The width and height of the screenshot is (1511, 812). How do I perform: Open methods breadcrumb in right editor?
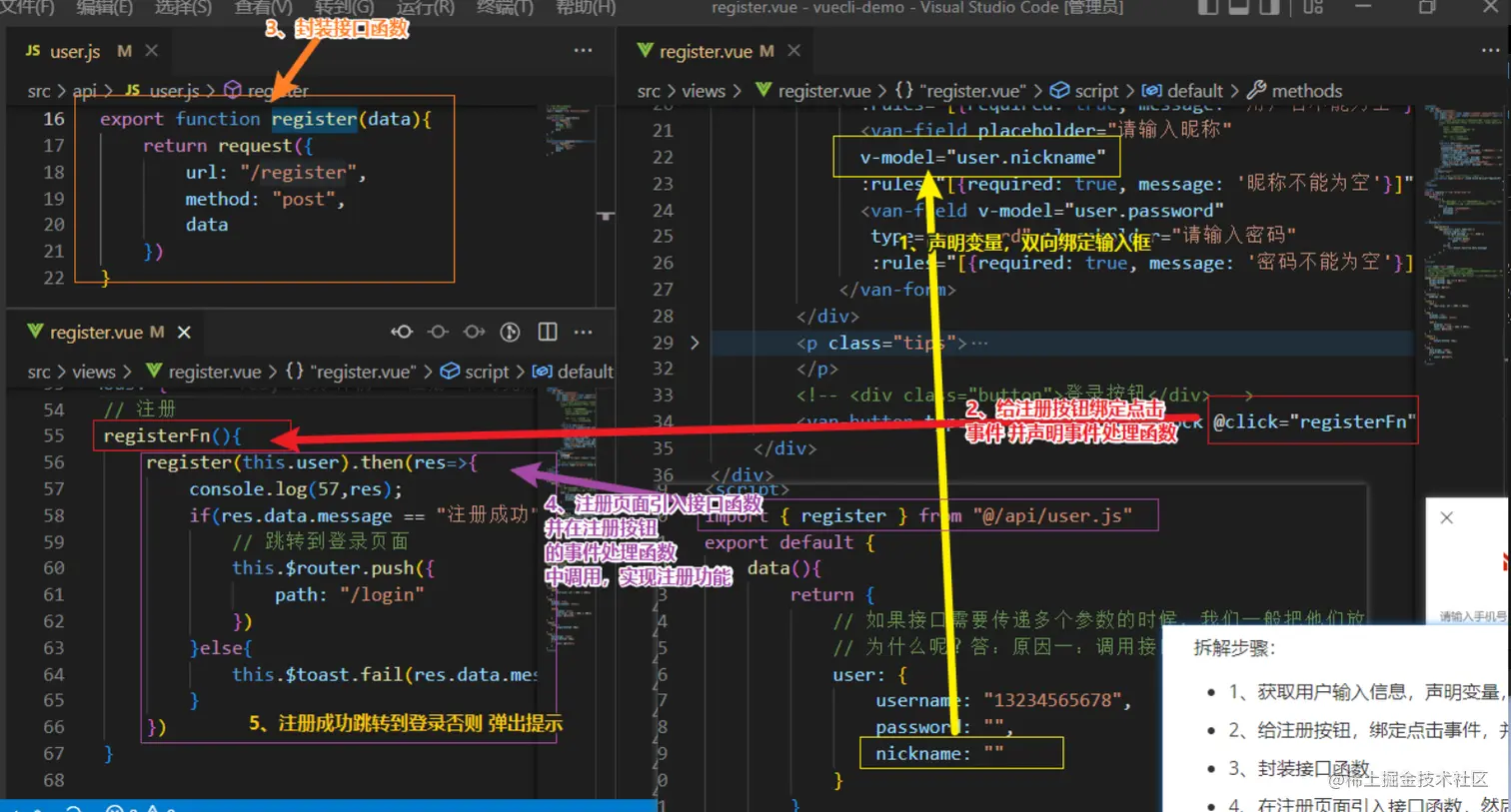click(1307, 90)
